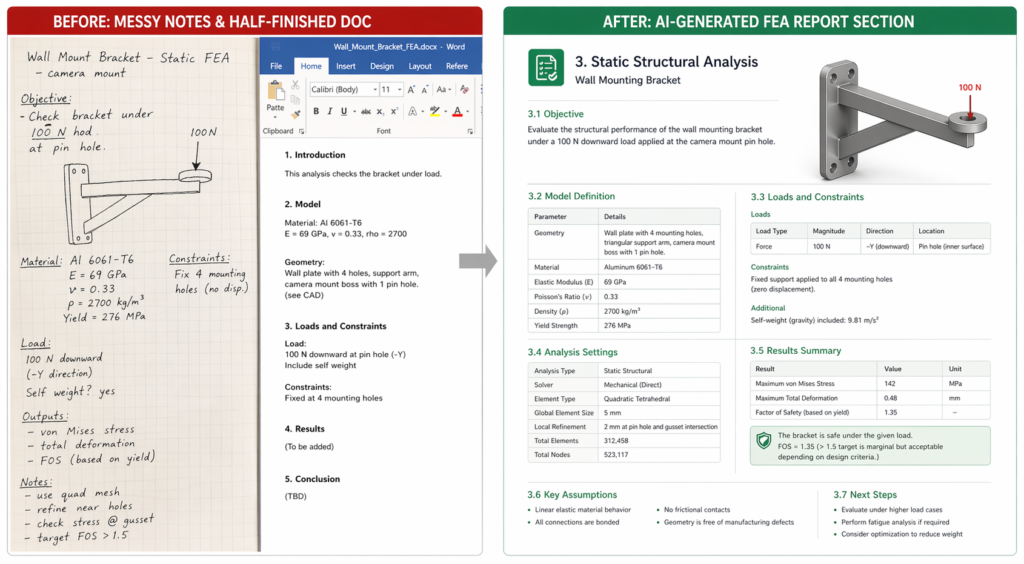Screen dimensions: 1024x564
Task: Click the save icon in Word title bar
Action: [276, 46]
